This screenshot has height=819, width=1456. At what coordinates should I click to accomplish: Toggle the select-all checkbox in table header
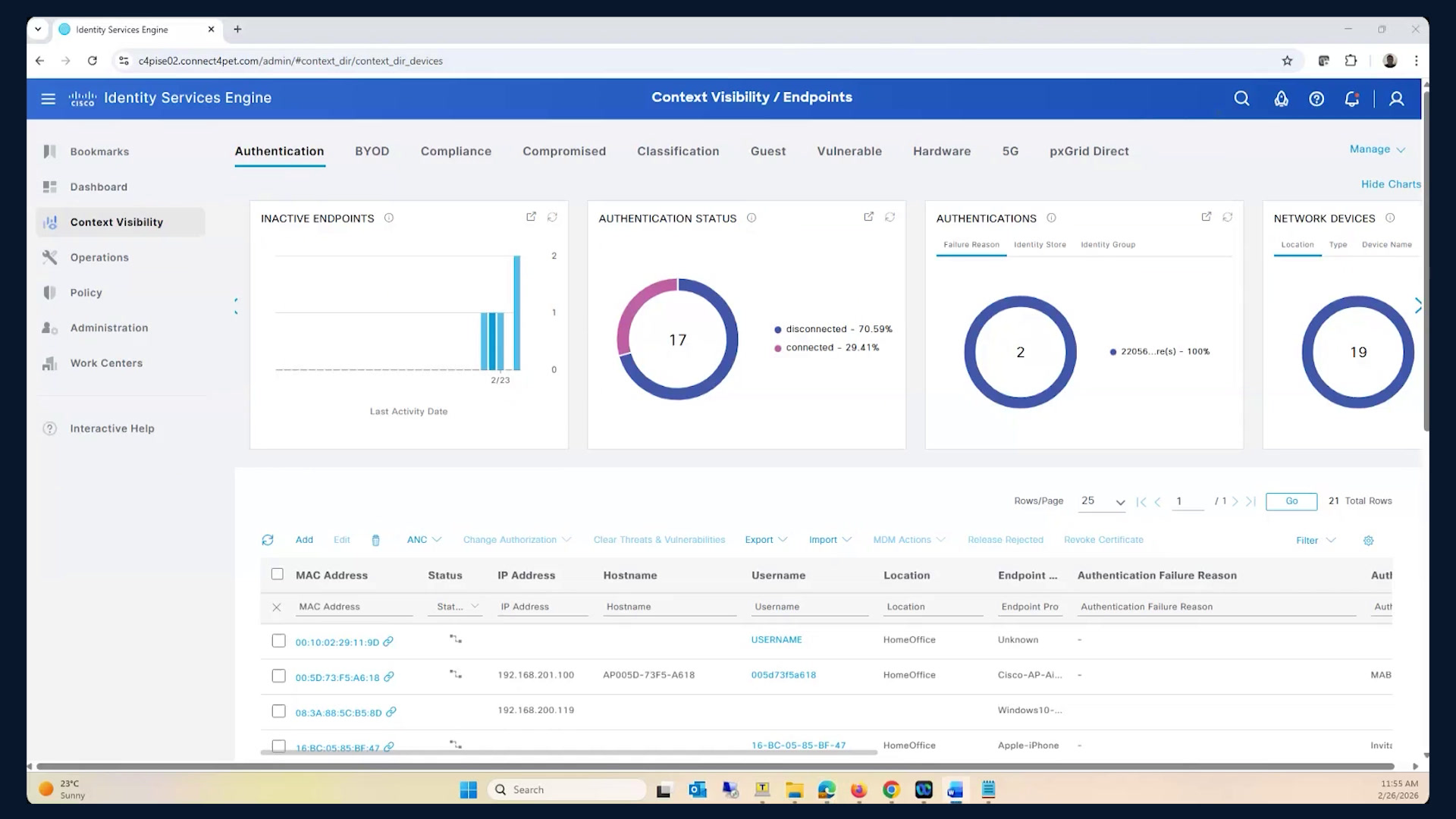278,574
